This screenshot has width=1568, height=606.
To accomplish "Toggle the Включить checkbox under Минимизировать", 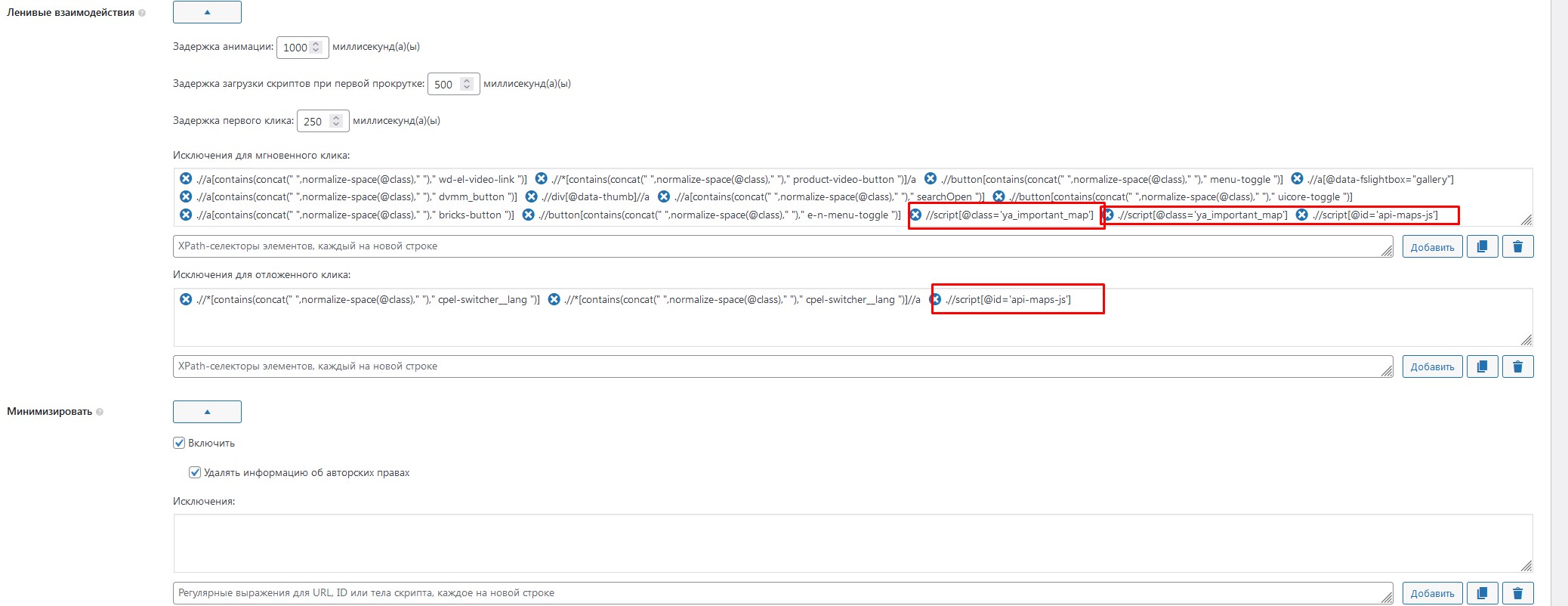I will tap(179, 443).
